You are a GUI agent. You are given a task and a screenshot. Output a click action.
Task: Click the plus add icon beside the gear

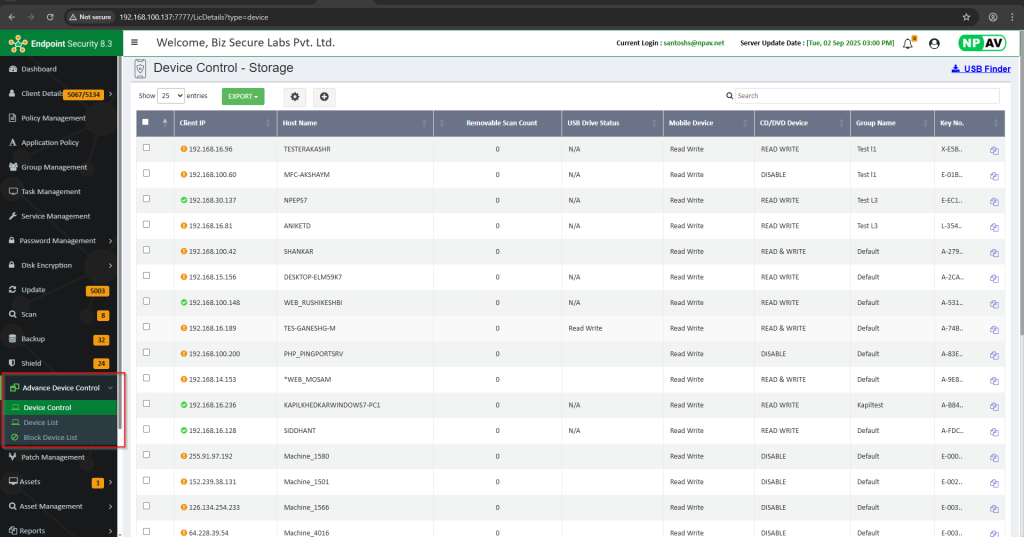tap(324, 96)
